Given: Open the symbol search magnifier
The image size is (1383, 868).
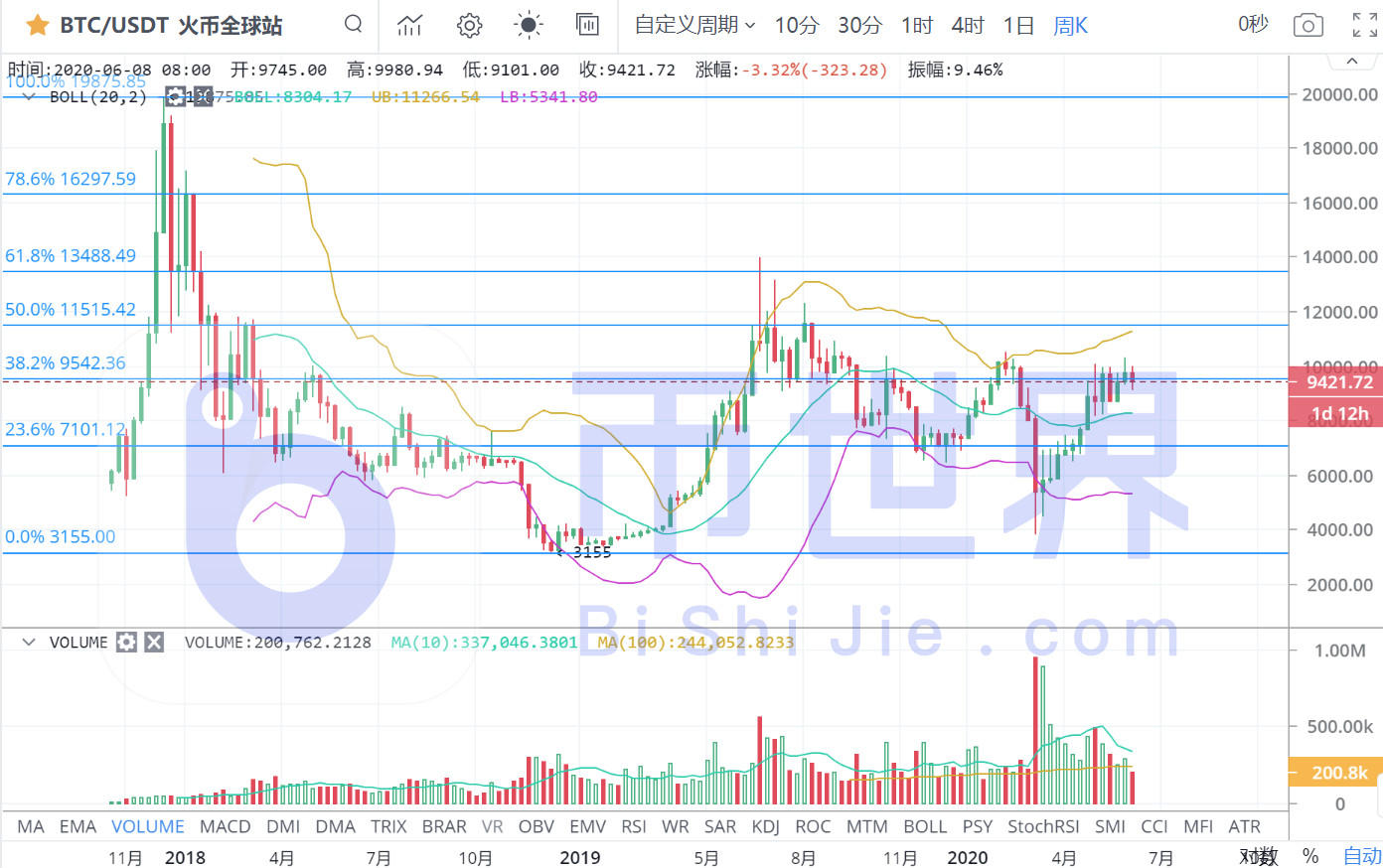Looking at the screenshot, I should (x=353, y=25).
